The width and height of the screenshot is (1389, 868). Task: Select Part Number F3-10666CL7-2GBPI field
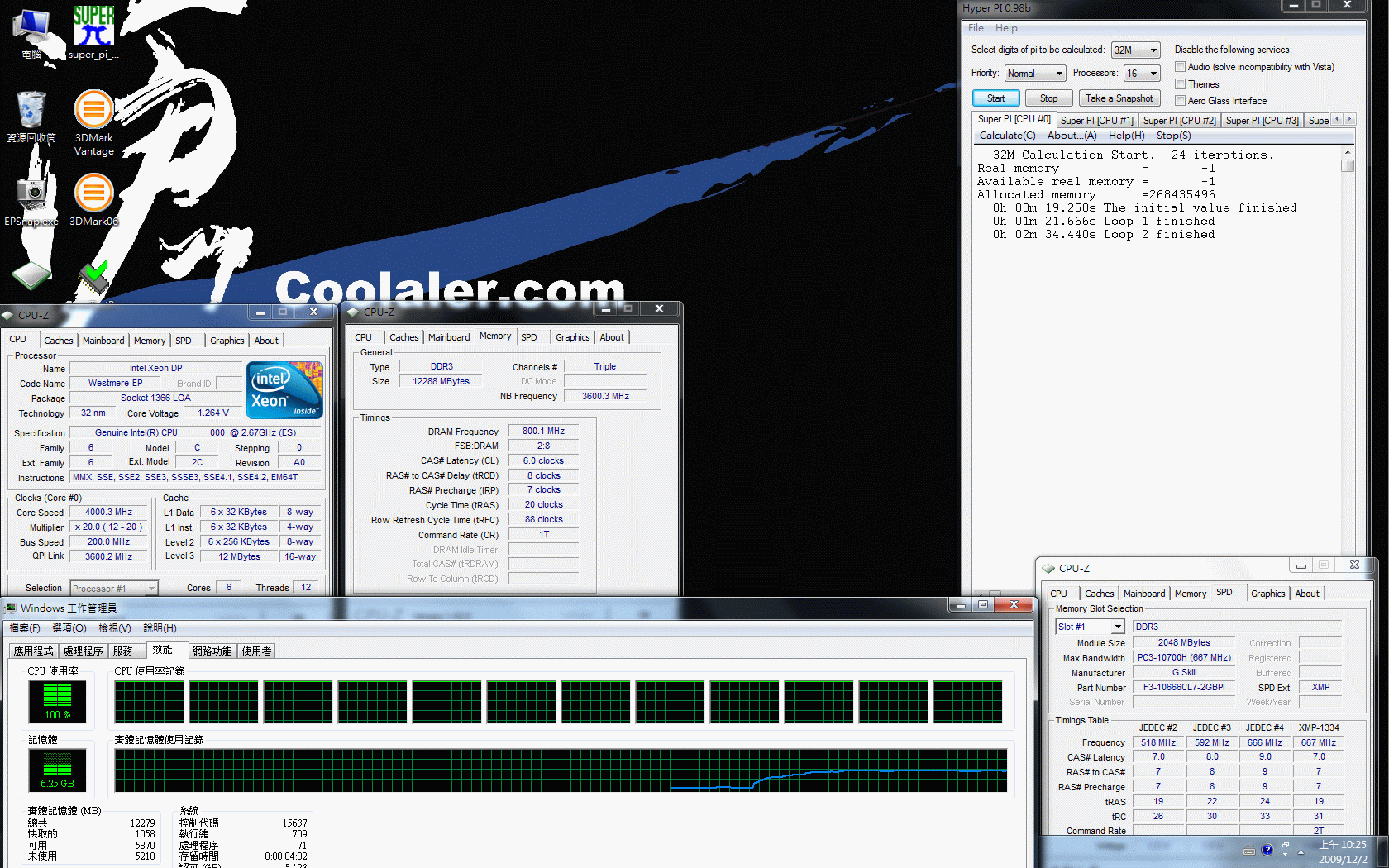point(1184,688)
